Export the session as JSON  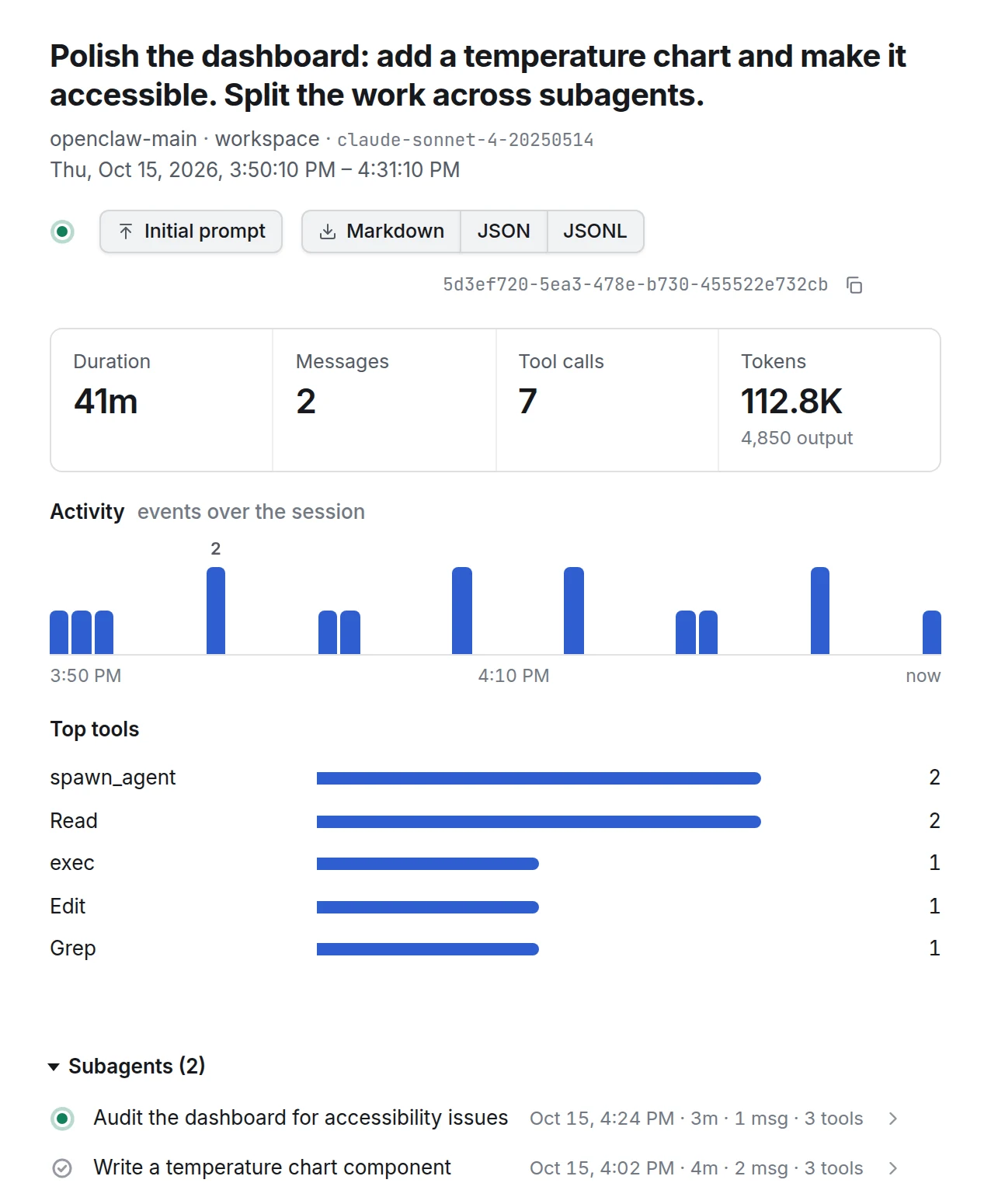(x=504, y=231)
